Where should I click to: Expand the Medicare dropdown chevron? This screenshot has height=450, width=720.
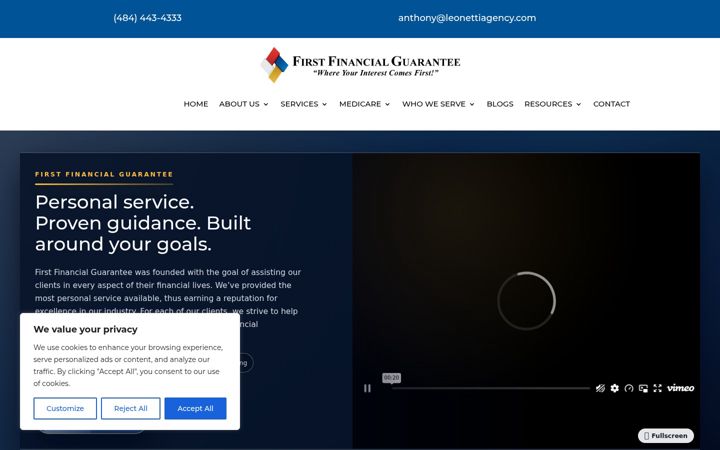(x=388, y=105)
